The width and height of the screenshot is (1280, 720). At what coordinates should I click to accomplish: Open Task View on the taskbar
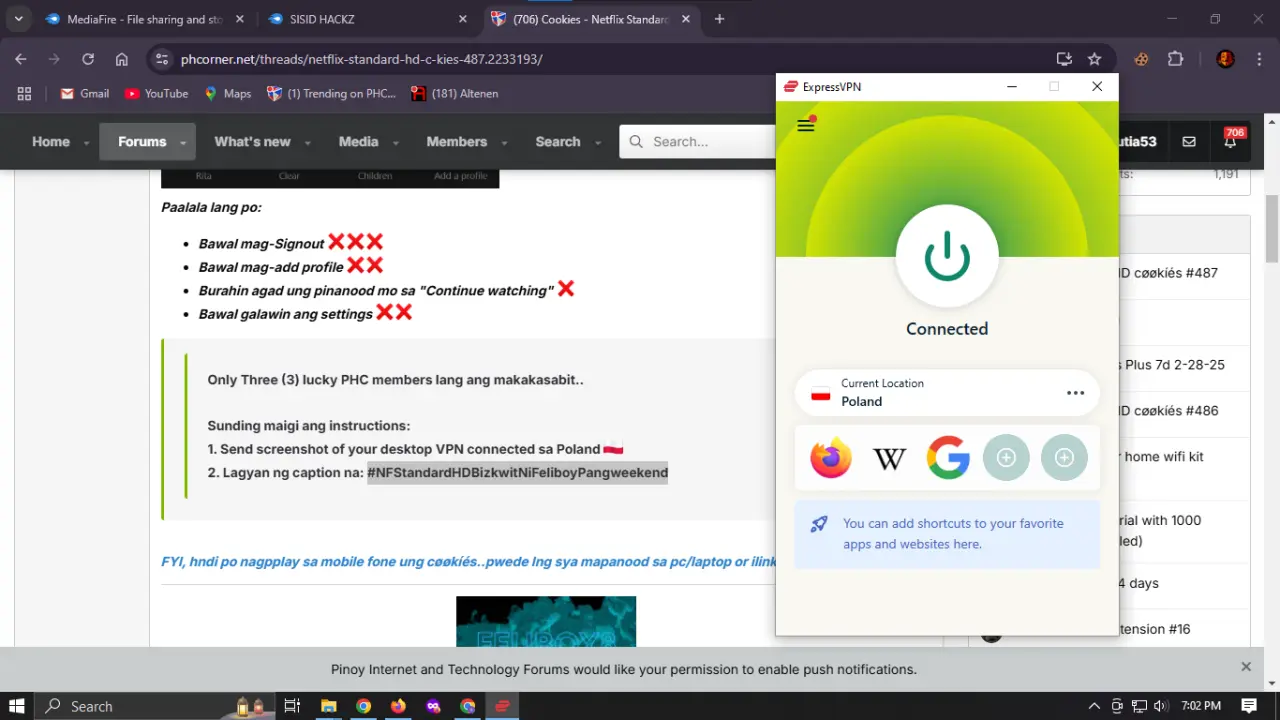click(292, 706)
